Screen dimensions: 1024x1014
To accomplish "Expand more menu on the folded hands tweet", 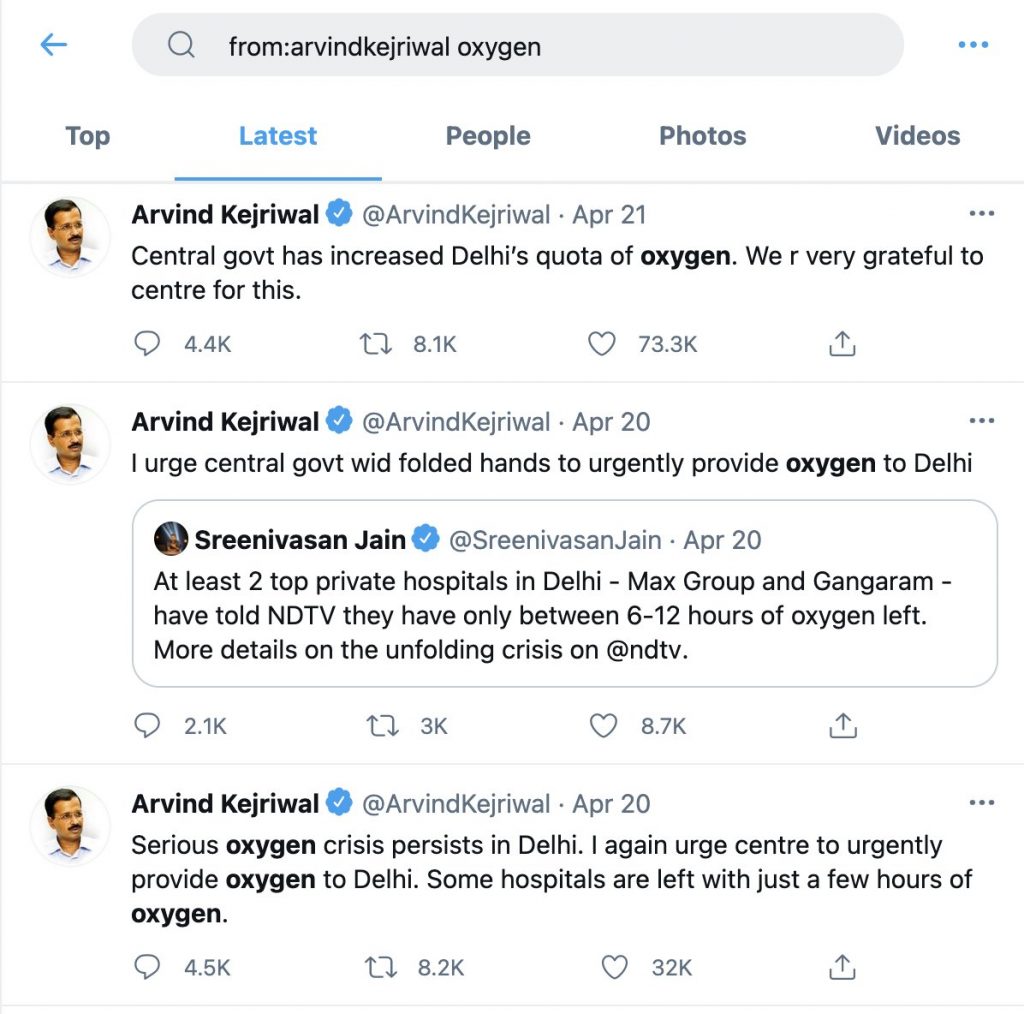I will [982, 421].
